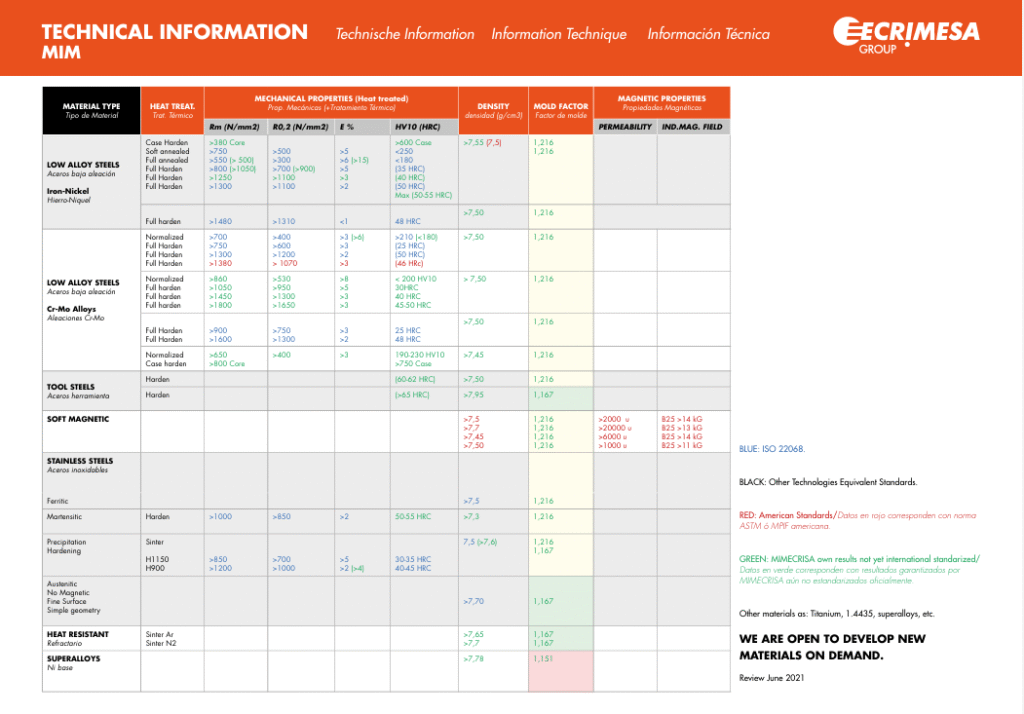Click the 'Sinter N2' heat treatment entry
The width and height of the screenshot is (1024, 714).
tap(161, 643)
